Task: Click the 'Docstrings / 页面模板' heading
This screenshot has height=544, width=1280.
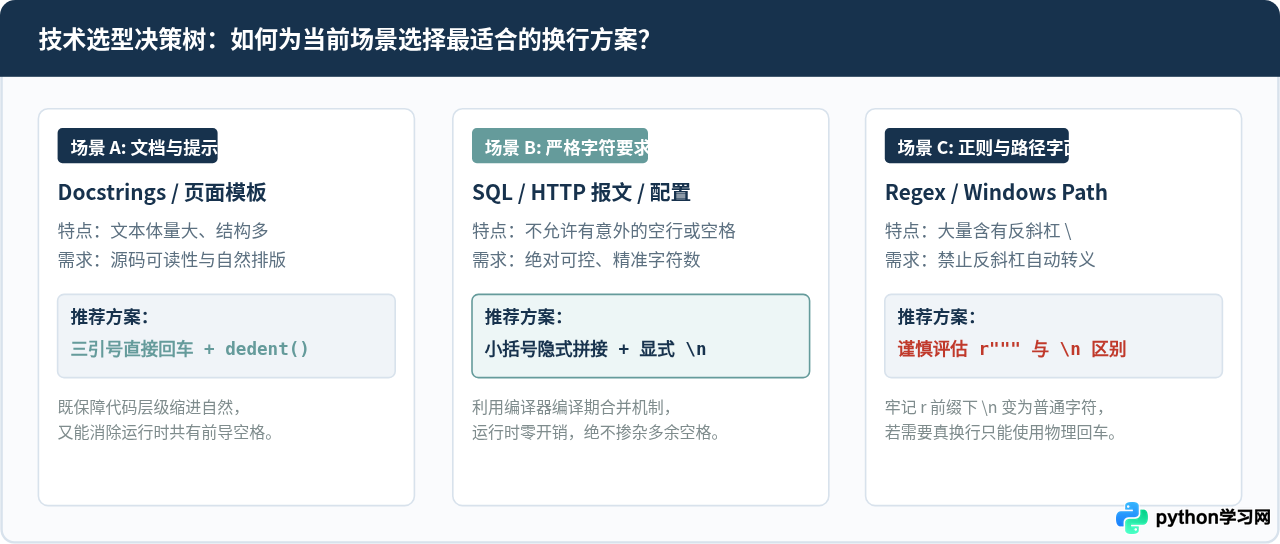Action: tap(162, 193)
